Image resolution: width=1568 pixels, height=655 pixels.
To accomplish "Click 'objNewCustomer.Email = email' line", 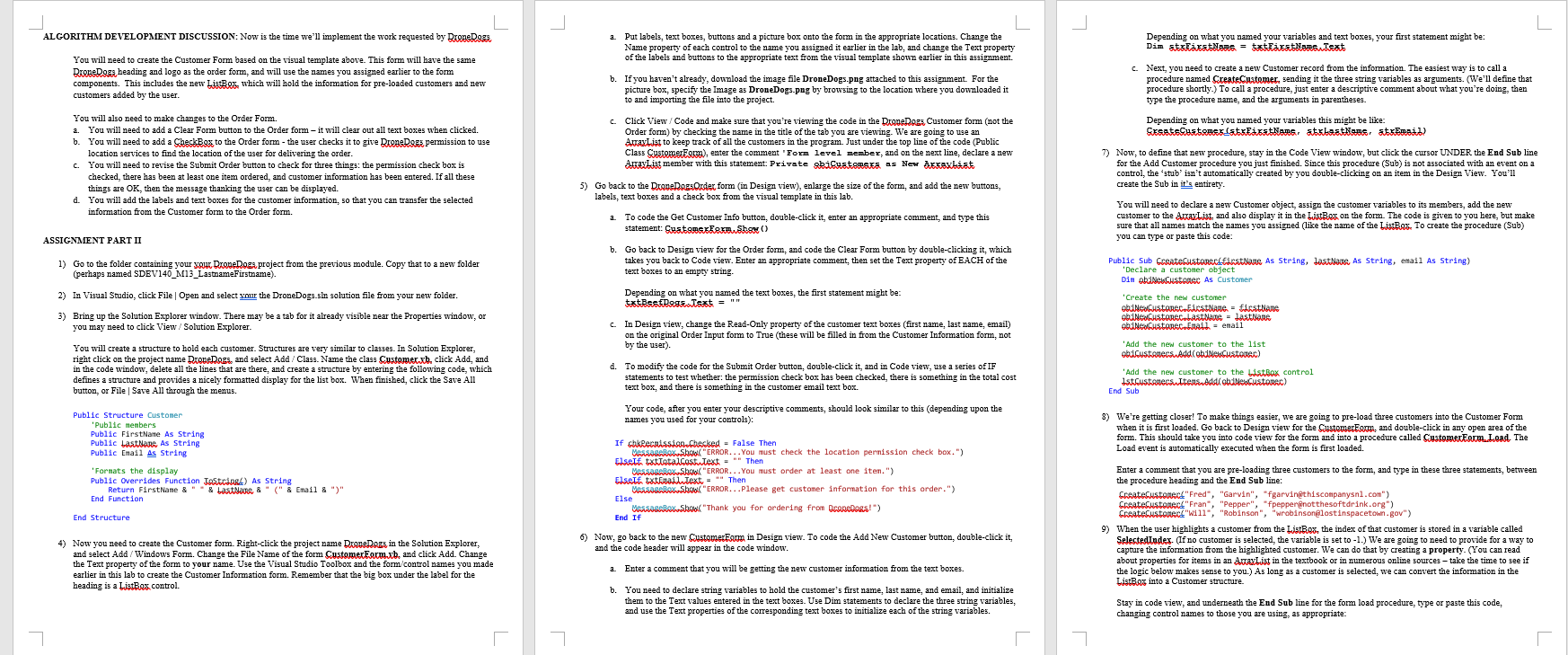I will 1183,325.
